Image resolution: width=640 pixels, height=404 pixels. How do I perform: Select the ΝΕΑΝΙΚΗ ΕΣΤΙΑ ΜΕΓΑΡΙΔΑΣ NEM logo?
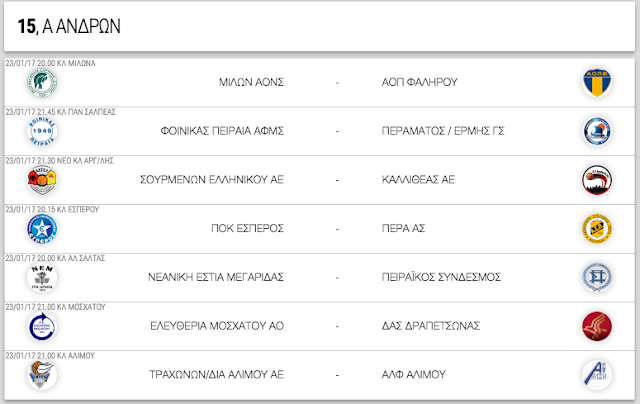[42, 277]
